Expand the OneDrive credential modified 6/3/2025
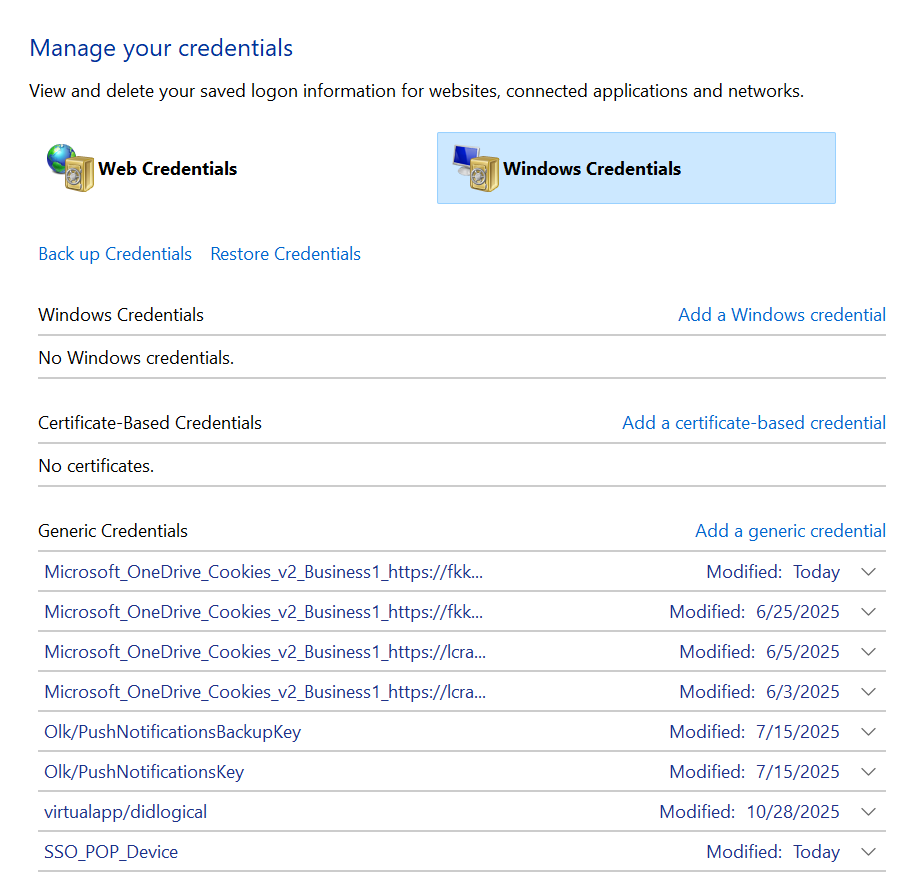Viewport: 919px width, 883px height. click(x=869, y=692)
